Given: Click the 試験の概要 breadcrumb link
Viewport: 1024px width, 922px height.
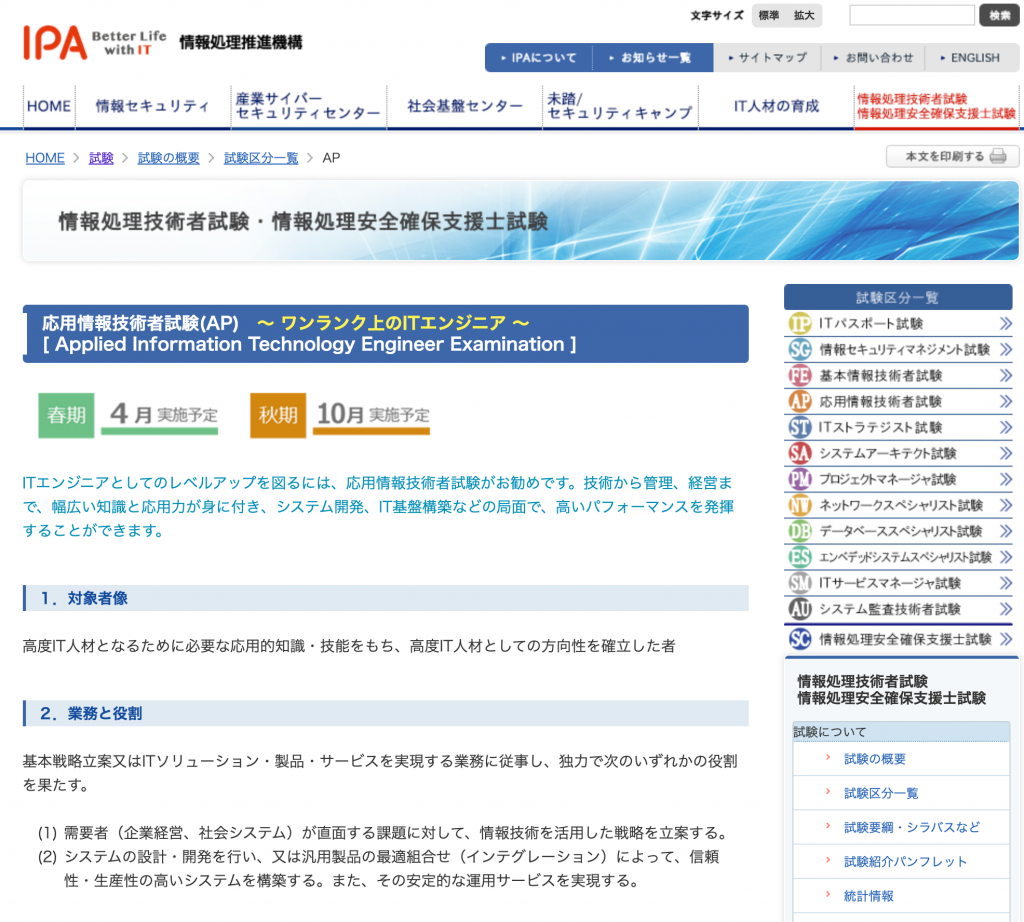Looking at the screenshot, I should (x=168, y=158).
